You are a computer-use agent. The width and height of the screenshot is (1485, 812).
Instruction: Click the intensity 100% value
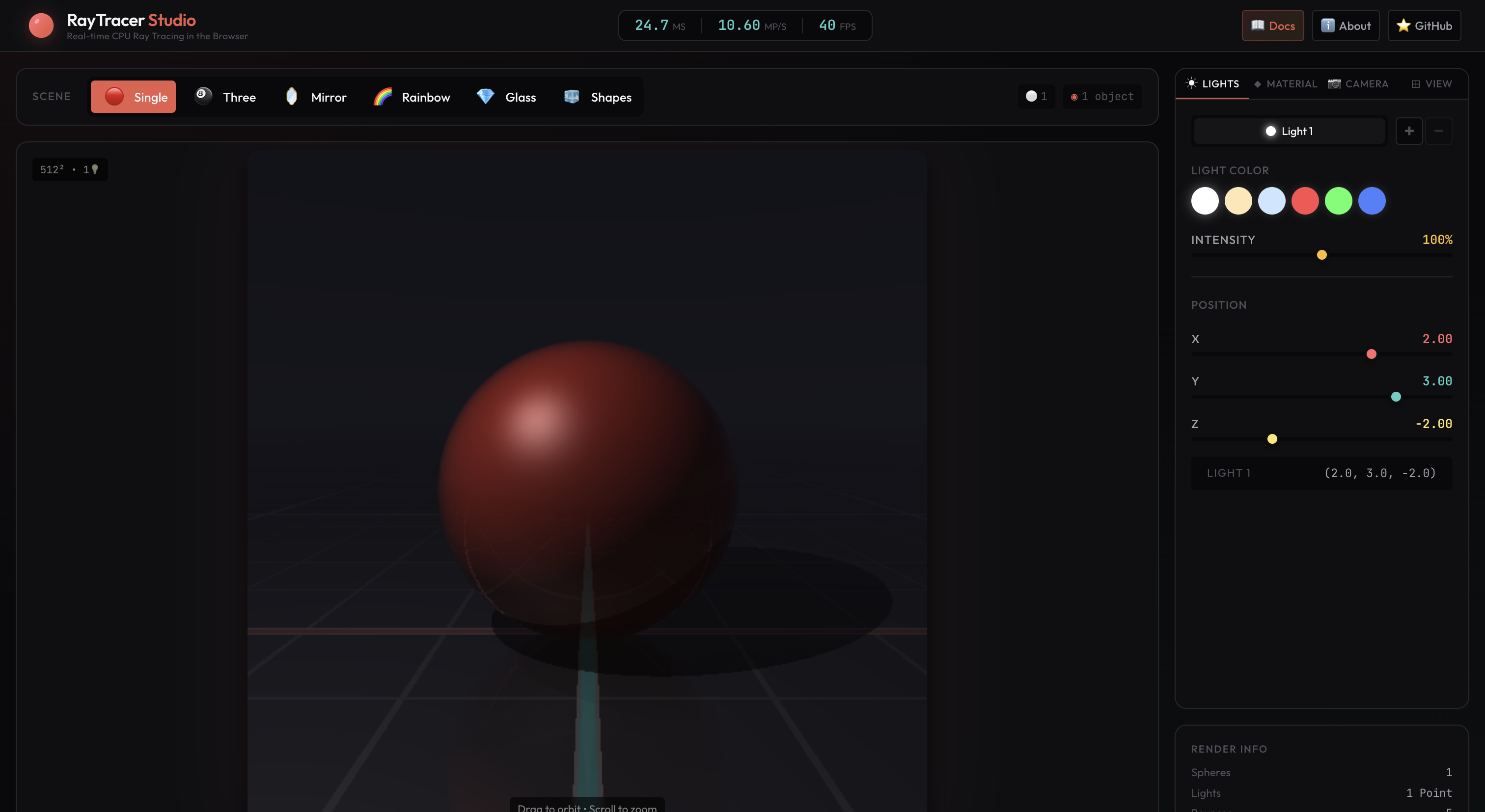pyautogui.click(x=1436, y=240)
